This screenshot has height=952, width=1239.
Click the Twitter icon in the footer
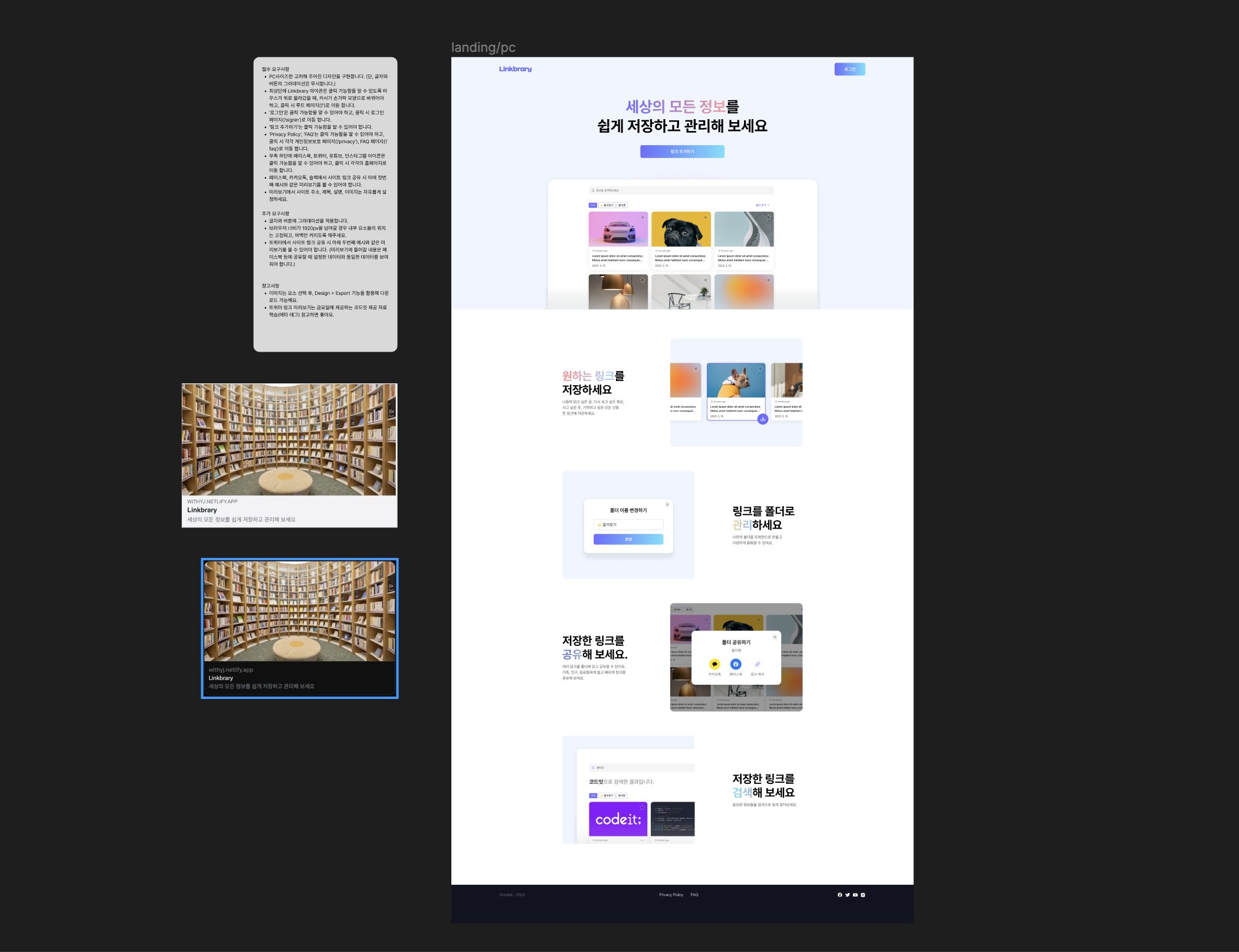coord(847,895)
